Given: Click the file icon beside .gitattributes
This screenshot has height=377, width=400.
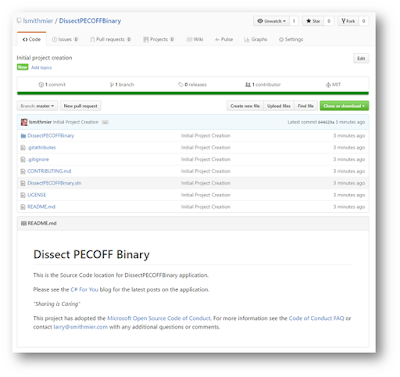Looking at the screenshot, I should 23,147.
